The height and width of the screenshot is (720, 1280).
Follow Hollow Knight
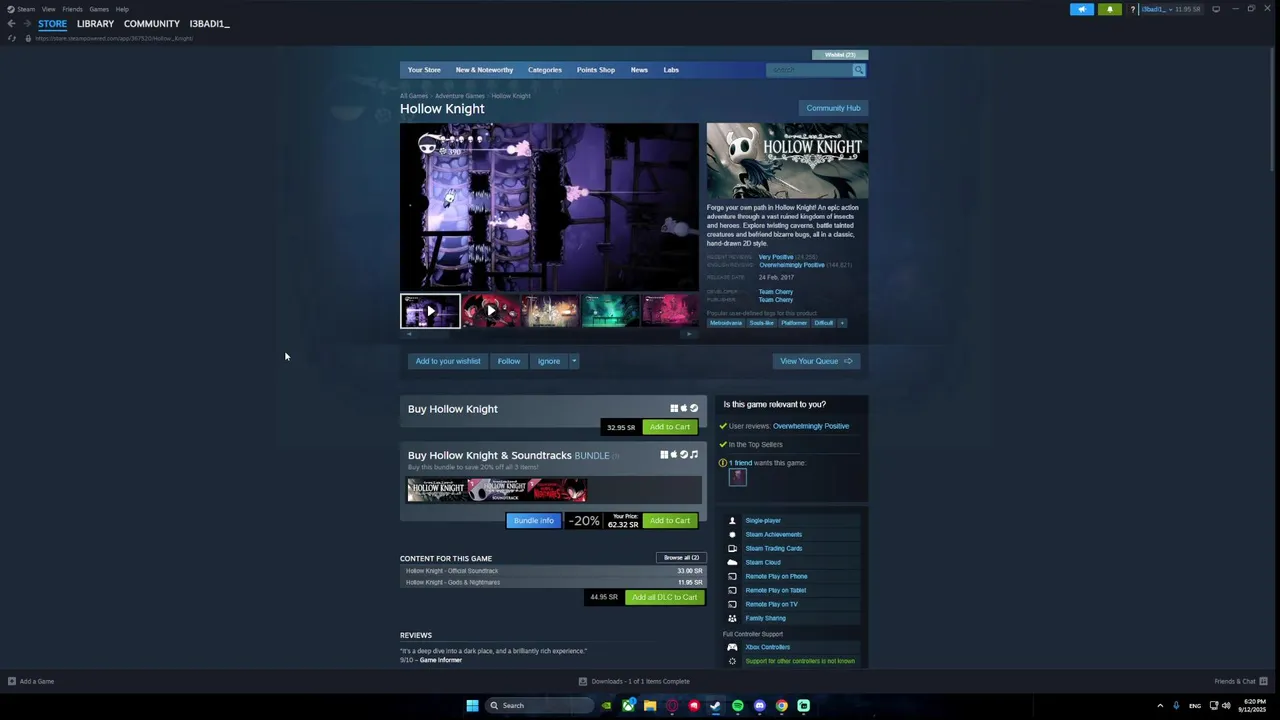509,361
